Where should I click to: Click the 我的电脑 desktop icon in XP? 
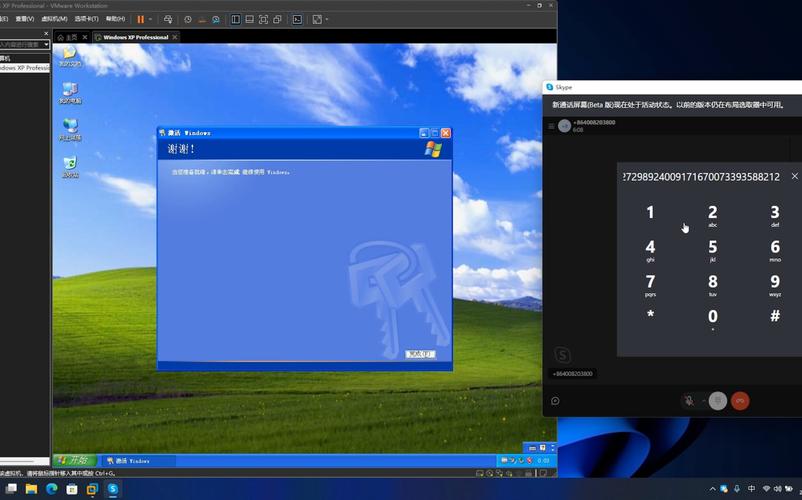(70, 93)
